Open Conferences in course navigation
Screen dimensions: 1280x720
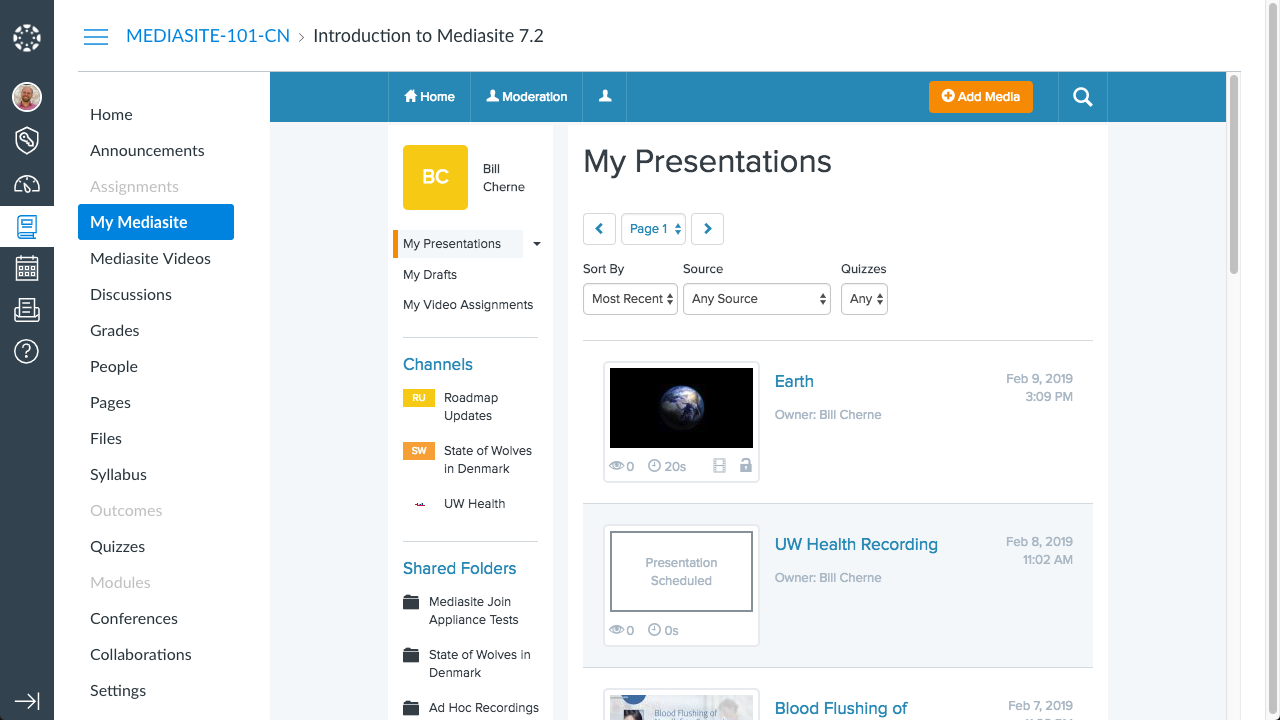(134, 618)
